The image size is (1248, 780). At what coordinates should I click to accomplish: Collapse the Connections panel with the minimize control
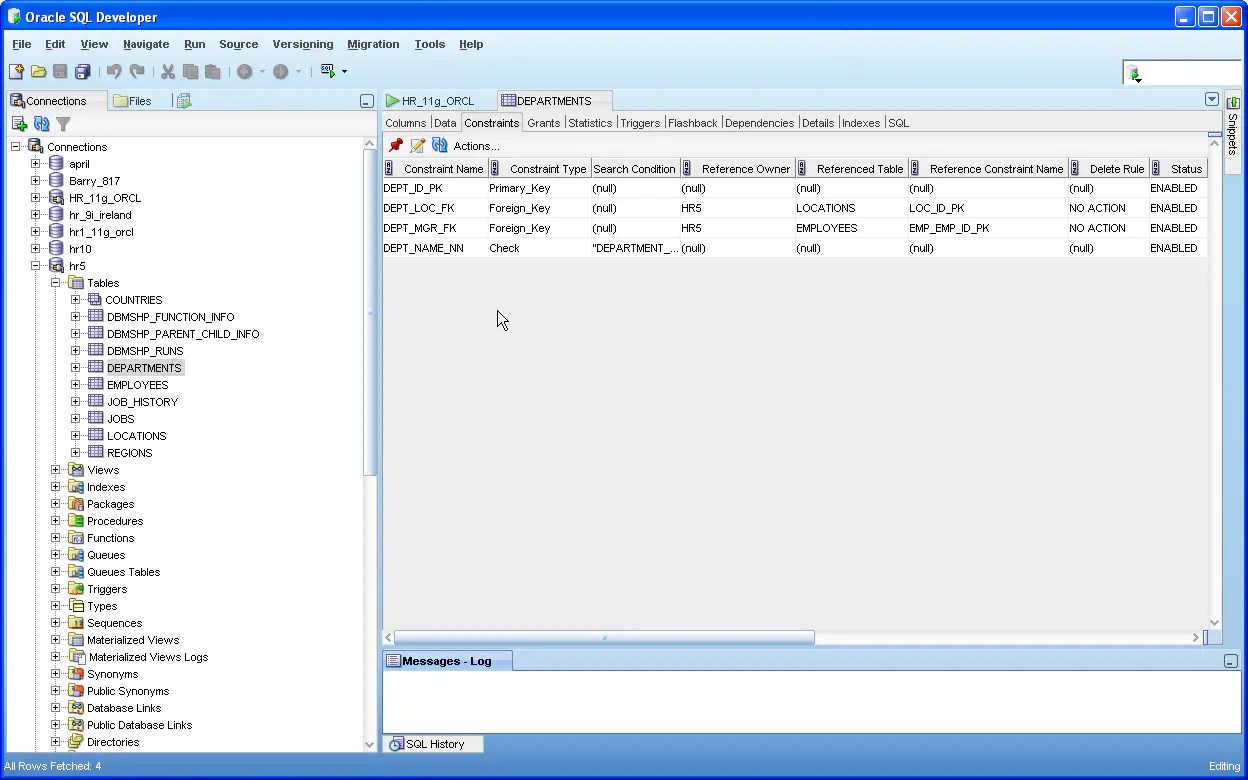pyautogui.click(x=367, y=100)
